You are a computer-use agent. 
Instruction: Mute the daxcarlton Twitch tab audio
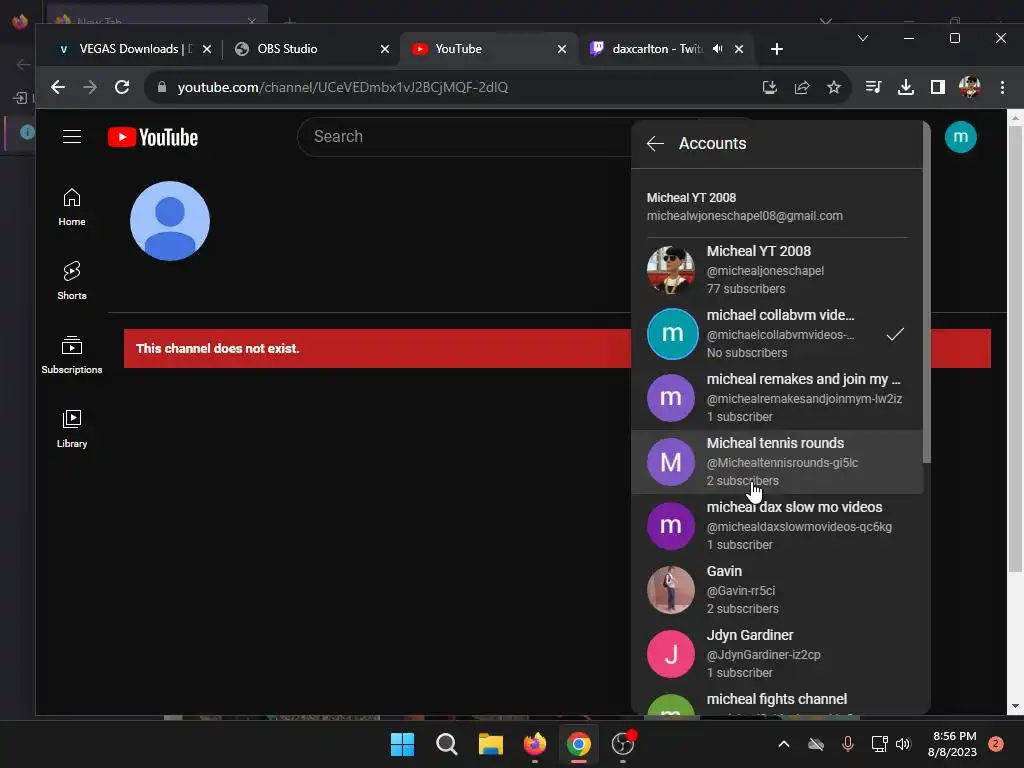coord(718,49)
